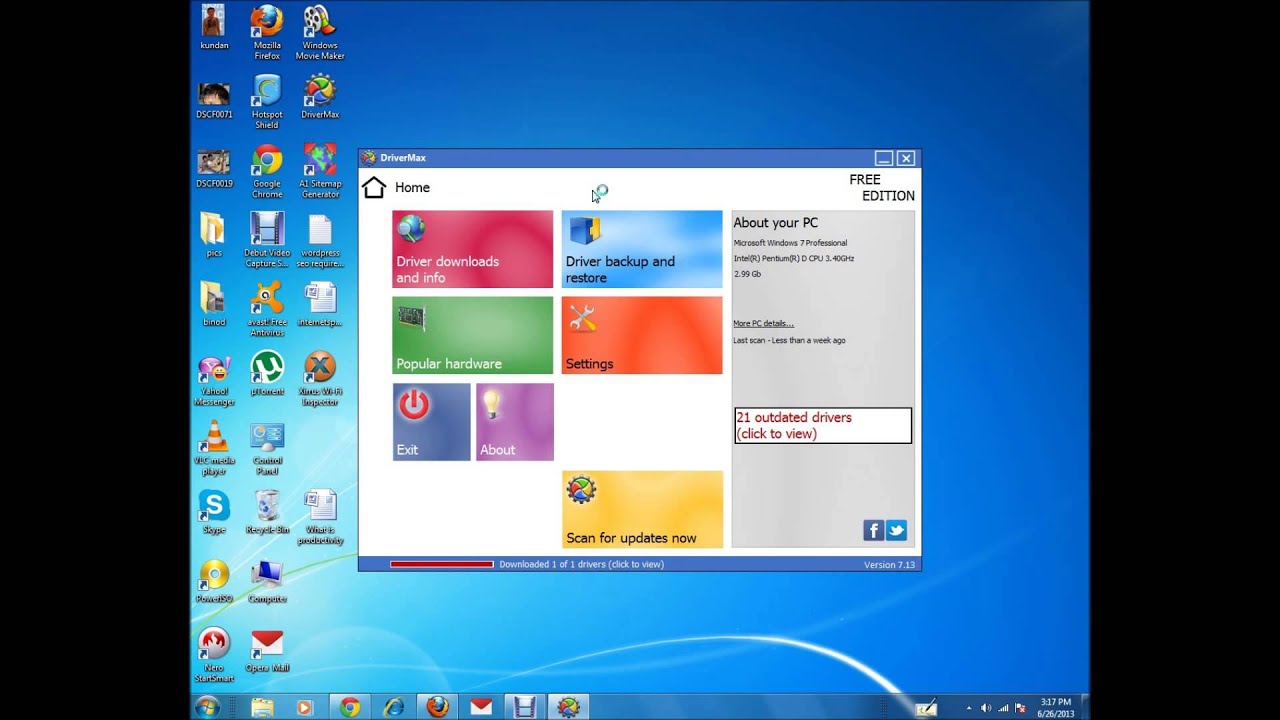Screen dimensions: 1280x720
Task: Open the Driver backup and restore tile
Action: point(642,249)
